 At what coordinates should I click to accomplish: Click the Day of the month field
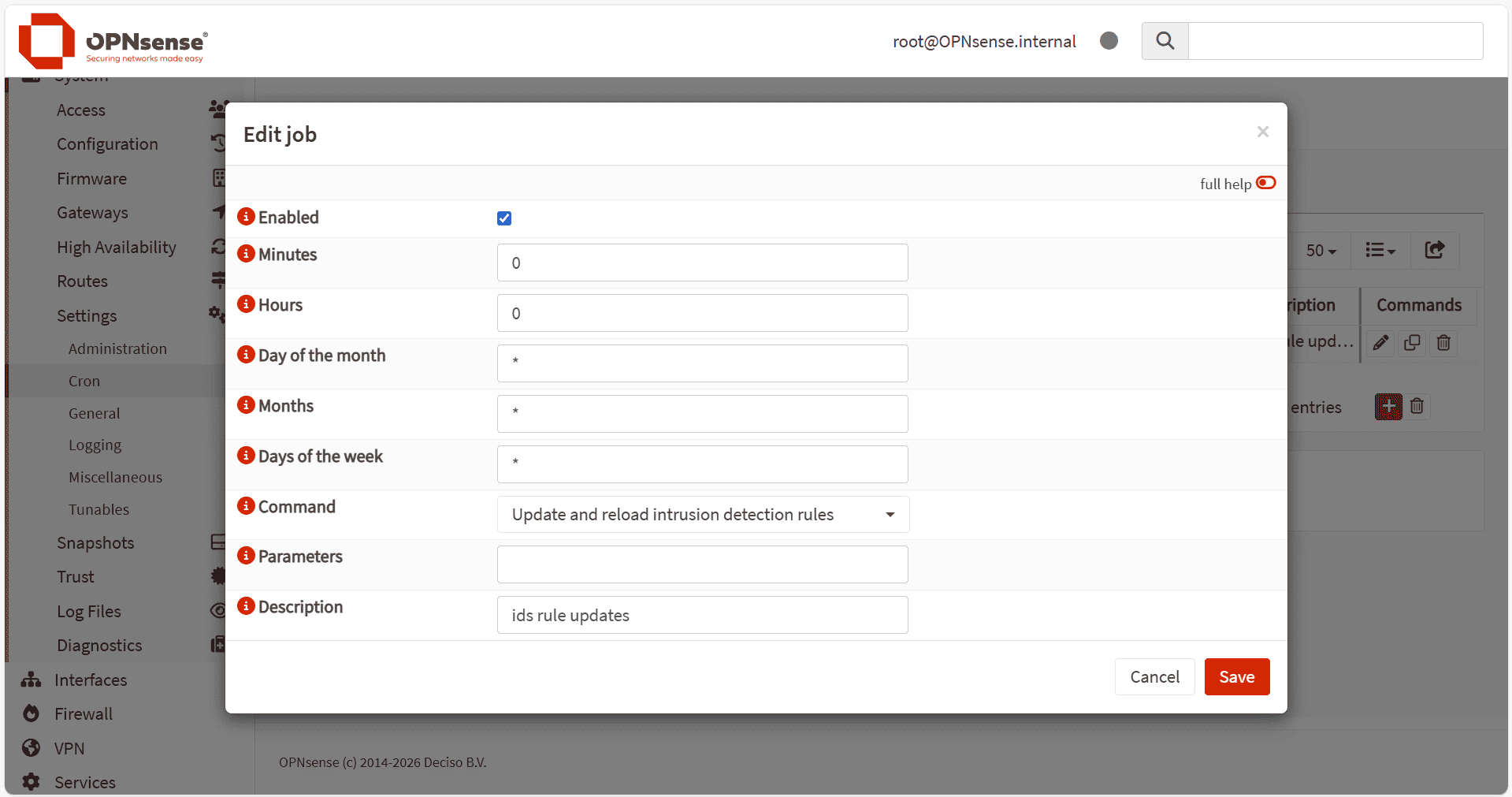click(x=702, y=363)
